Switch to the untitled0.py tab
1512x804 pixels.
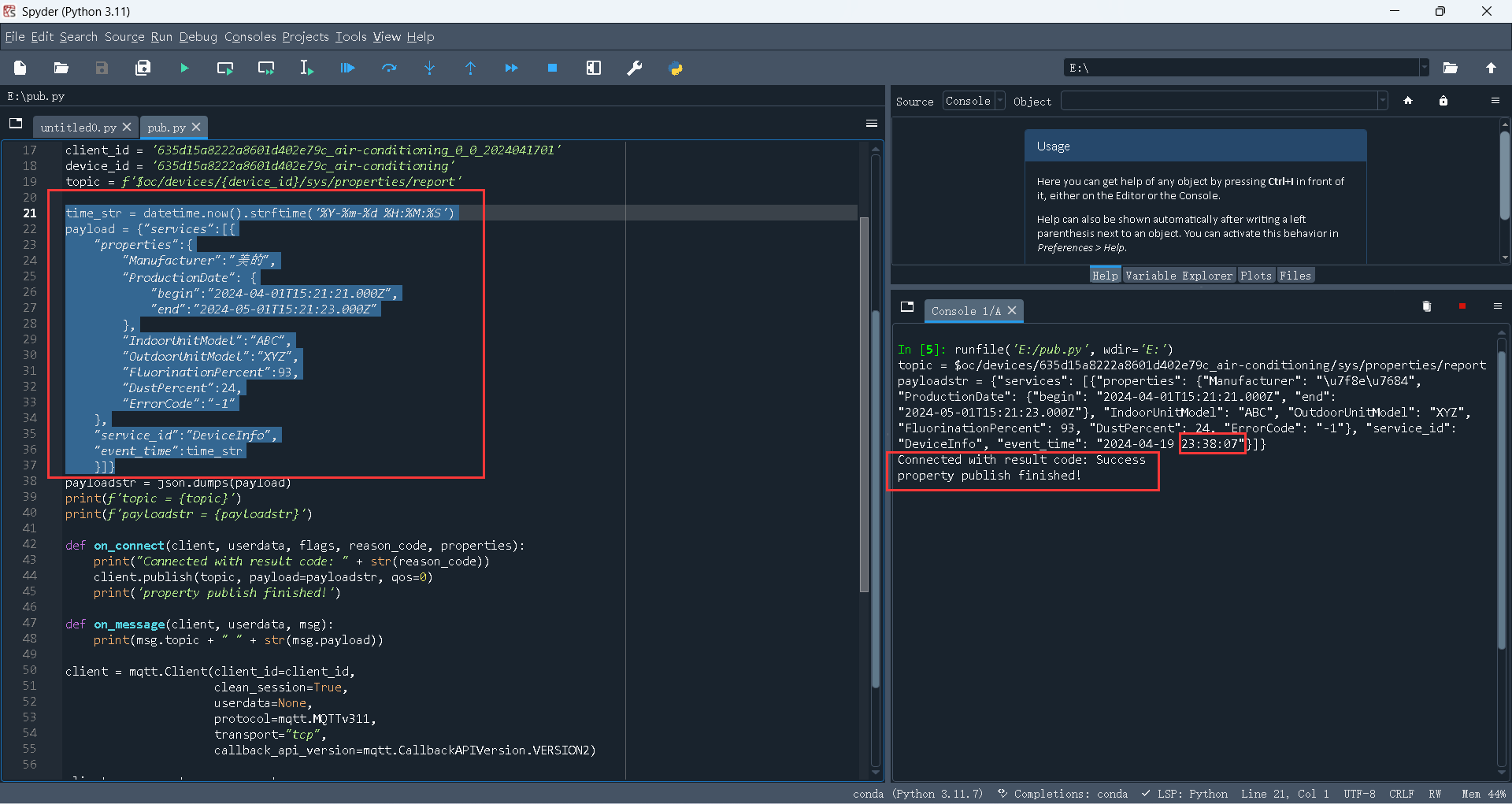click(x=78, y=128)
